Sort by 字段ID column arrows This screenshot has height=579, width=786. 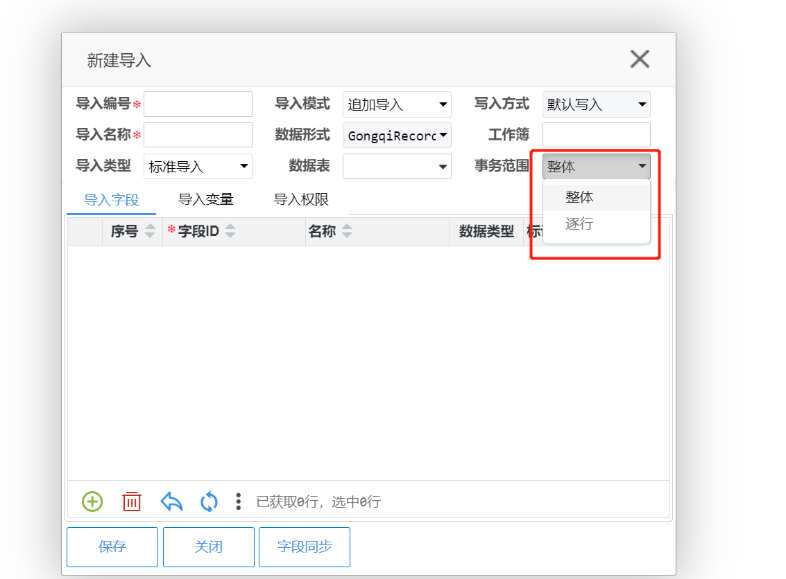tap(231, 232)
